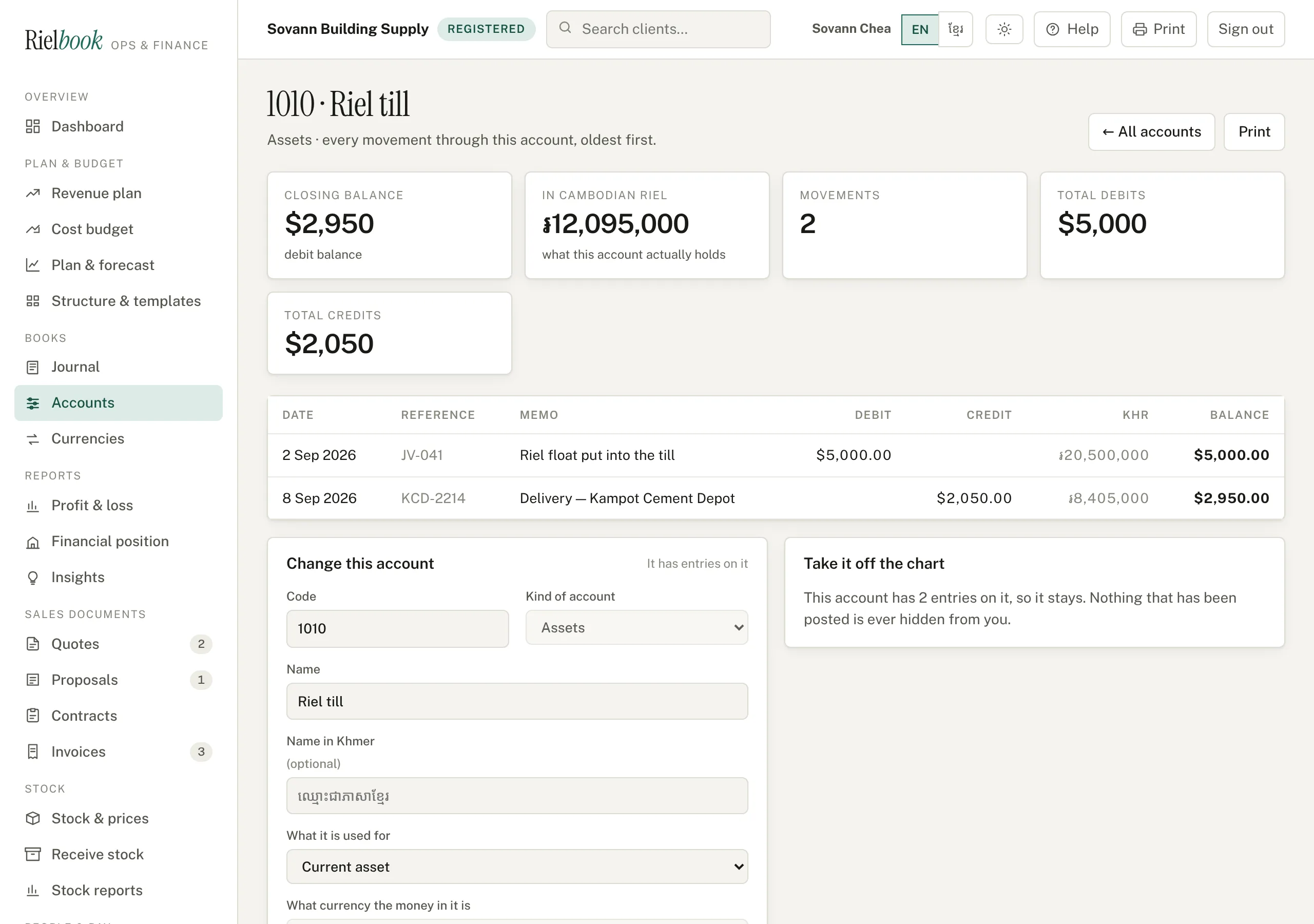Click the $2,950.00 balance cell
Screen dimensions: 1314x924
[1231, 498]
